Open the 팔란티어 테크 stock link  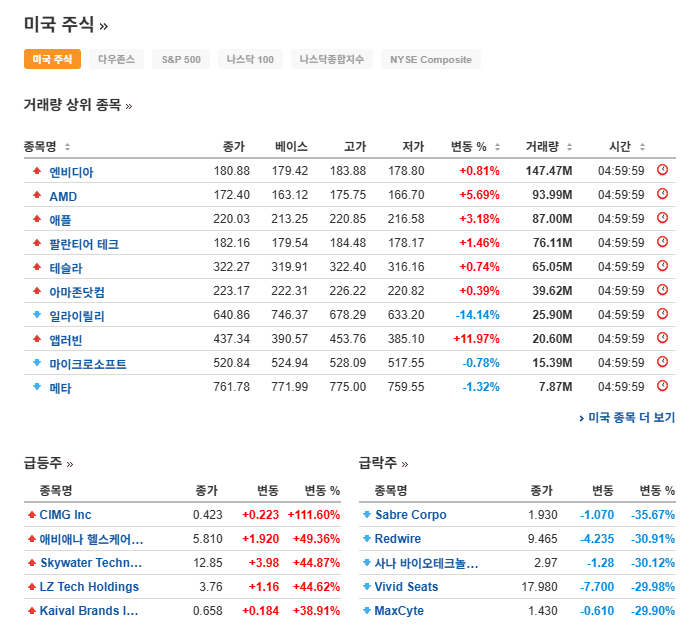pos(84,244)
